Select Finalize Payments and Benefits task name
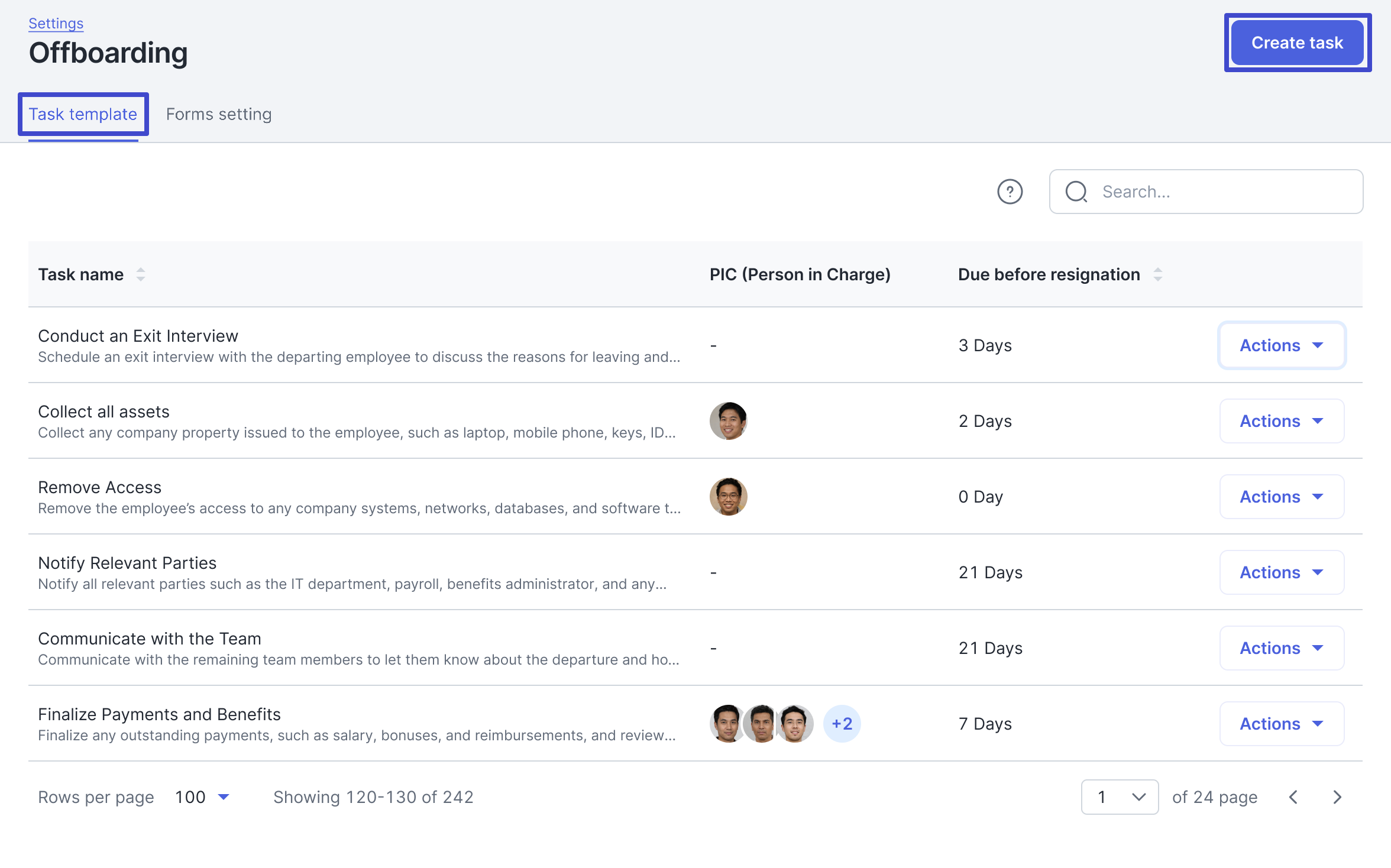 click(159, 714)
